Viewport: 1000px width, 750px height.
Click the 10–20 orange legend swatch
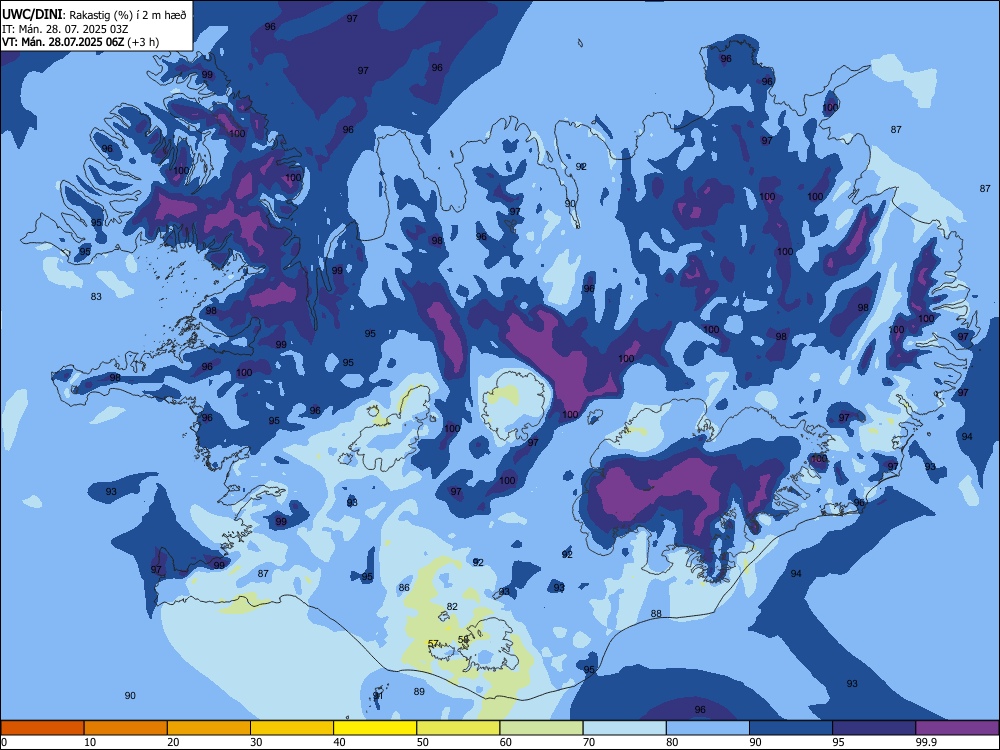point(126,728)
